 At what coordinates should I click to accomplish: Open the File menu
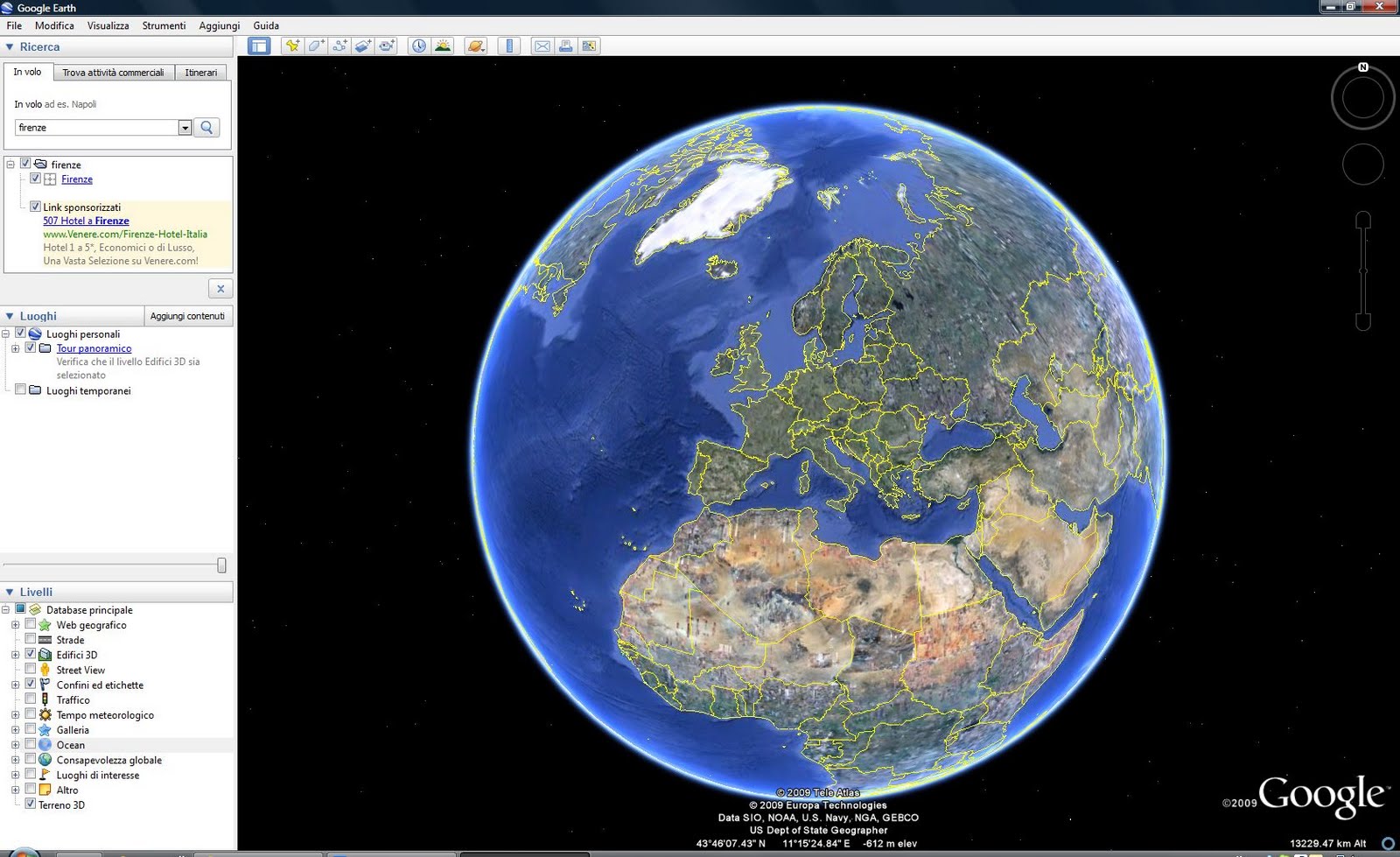click(14, 25)
